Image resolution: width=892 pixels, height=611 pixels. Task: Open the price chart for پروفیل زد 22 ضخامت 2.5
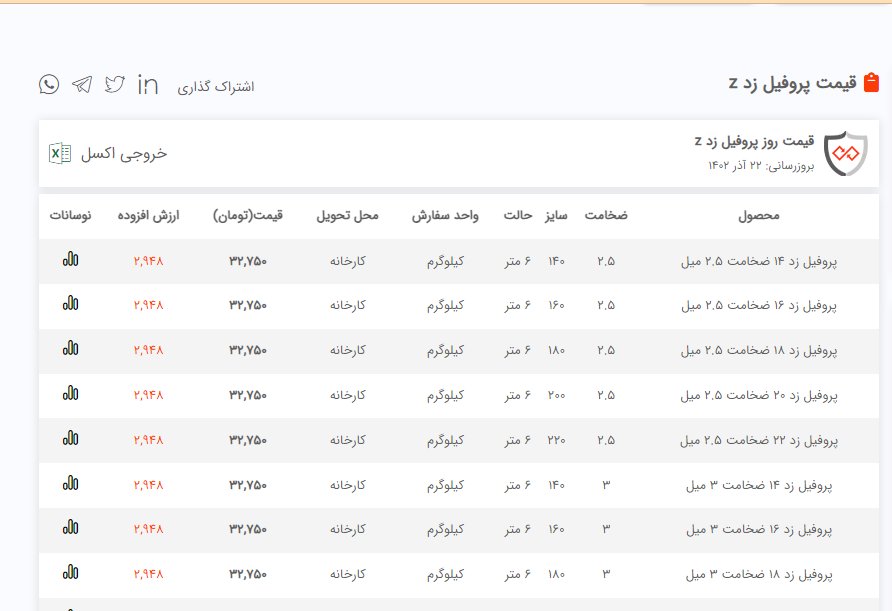point(70,439)
